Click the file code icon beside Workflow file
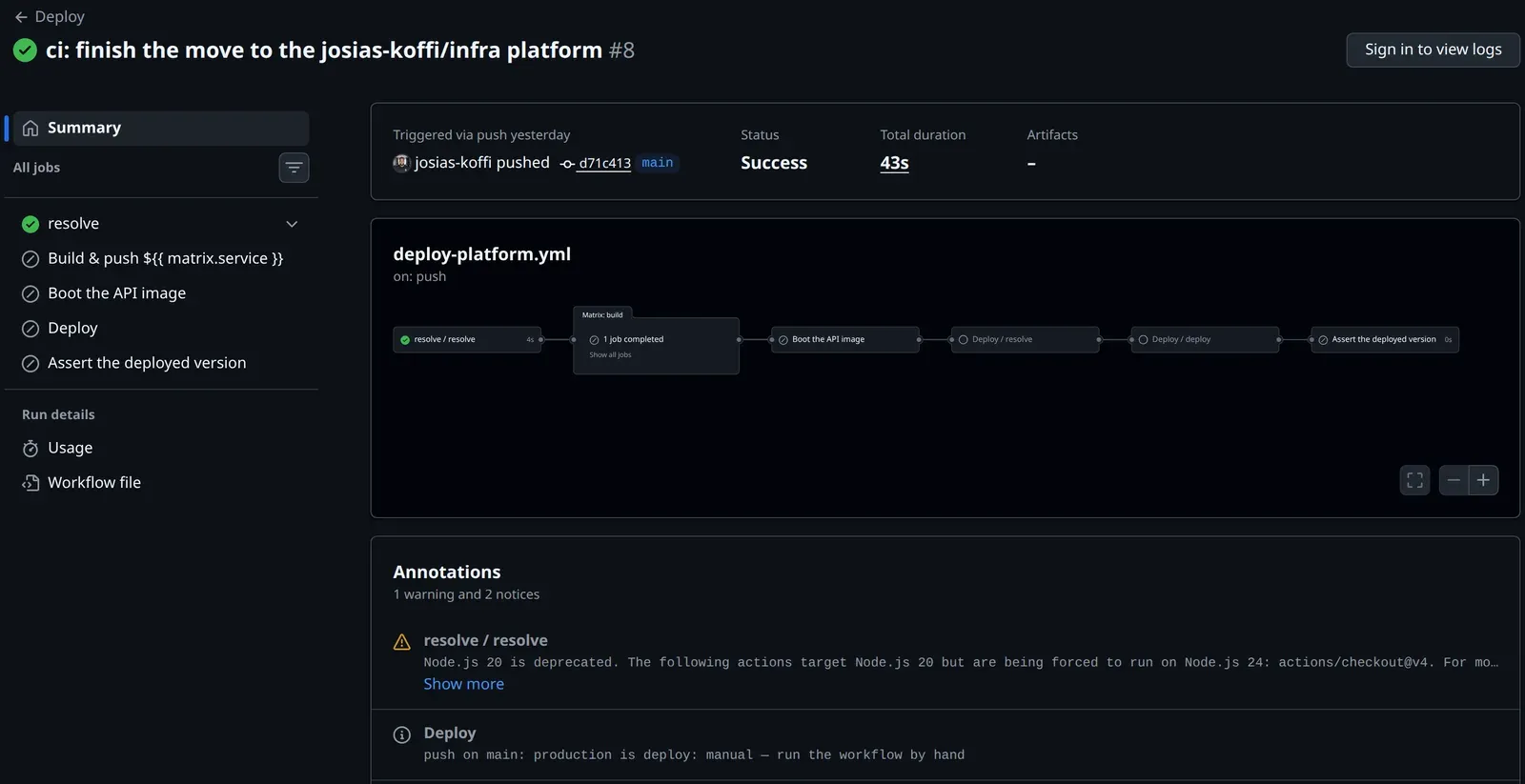 (x=30, y=483)
